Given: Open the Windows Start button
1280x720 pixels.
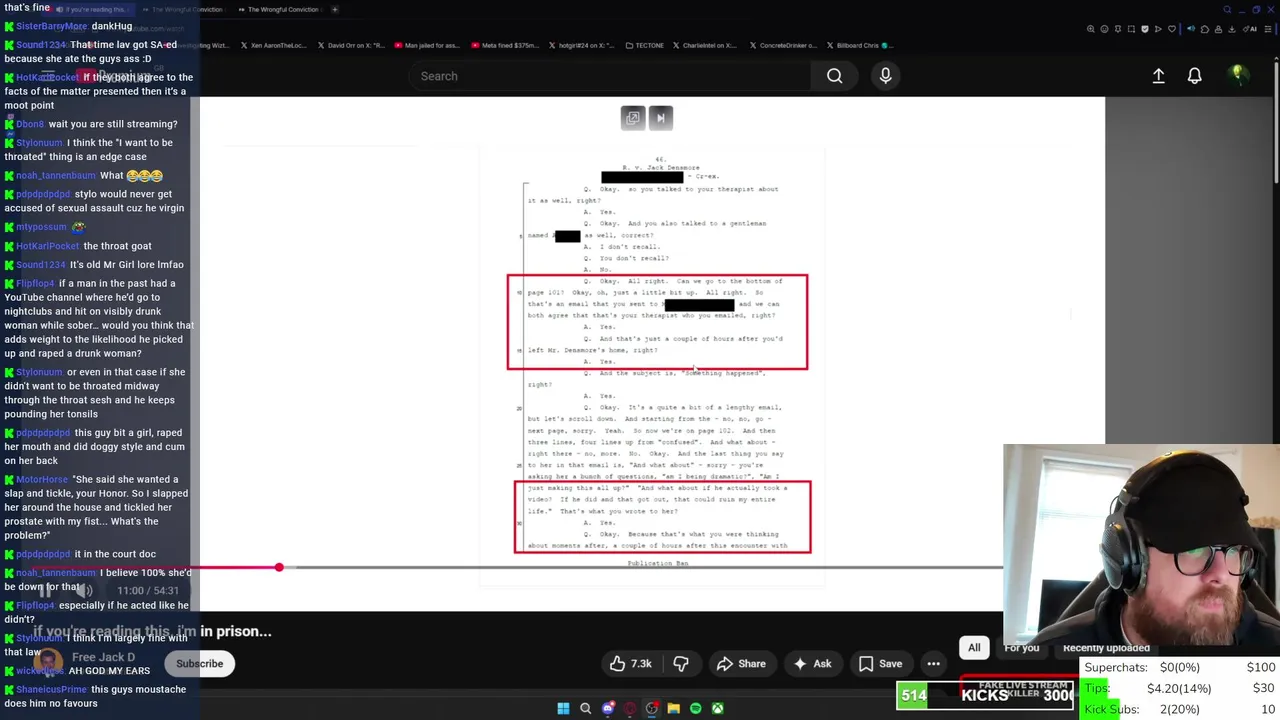Looking at the screenshot, I should [563, 708].
